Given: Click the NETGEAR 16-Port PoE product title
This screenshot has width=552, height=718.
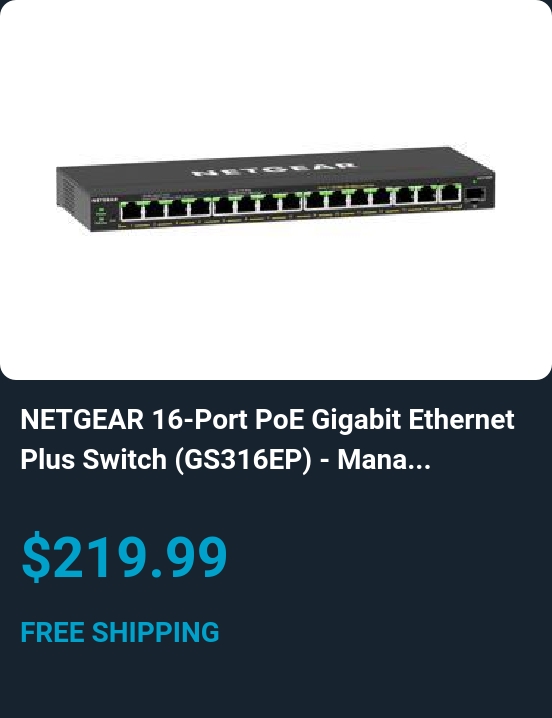Looking at the screenshot, I should pos(267,439).
